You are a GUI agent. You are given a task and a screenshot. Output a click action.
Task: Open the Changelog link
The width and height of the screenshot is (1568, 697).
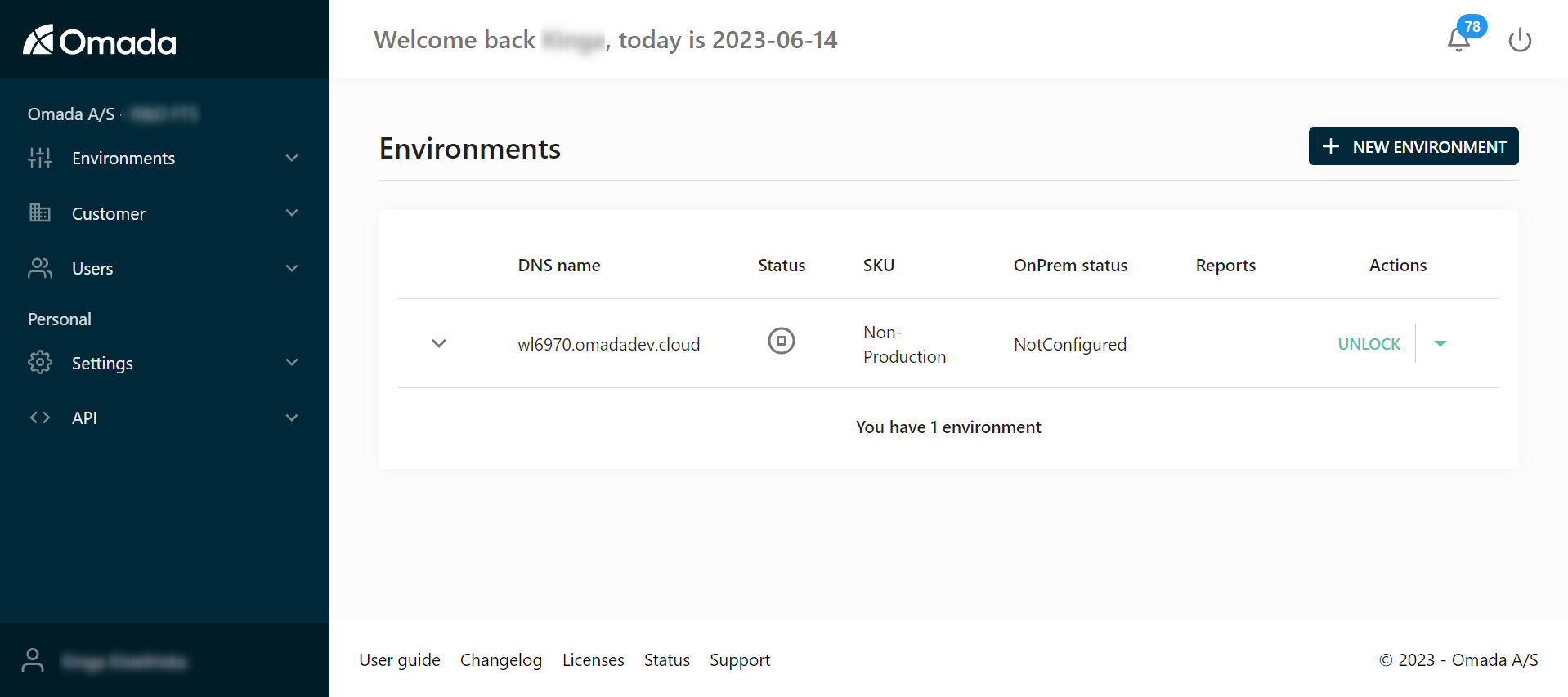(501, 660)
